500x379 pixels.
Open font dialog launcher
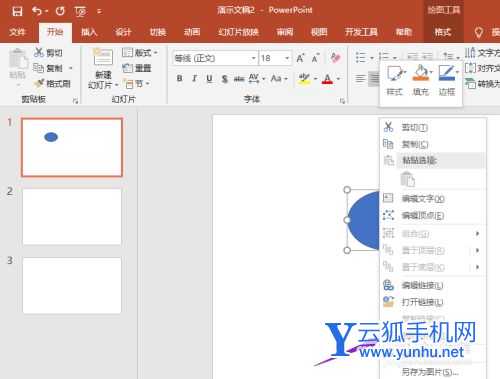click(x=342, y=101)
